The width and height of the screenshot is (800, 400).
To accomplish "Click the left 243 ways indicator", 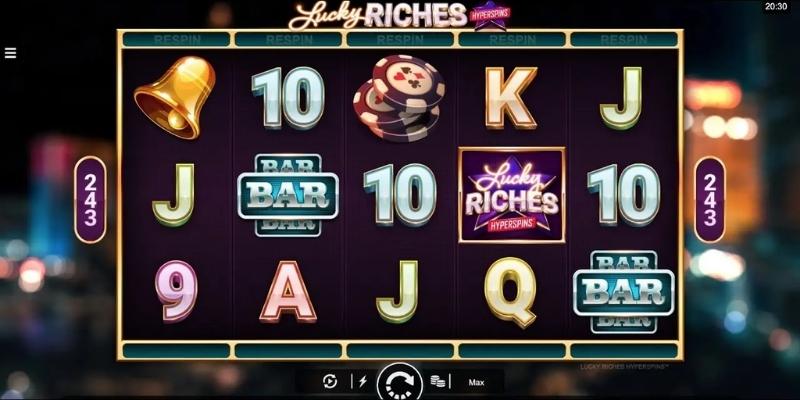I will tap(90, 200).
